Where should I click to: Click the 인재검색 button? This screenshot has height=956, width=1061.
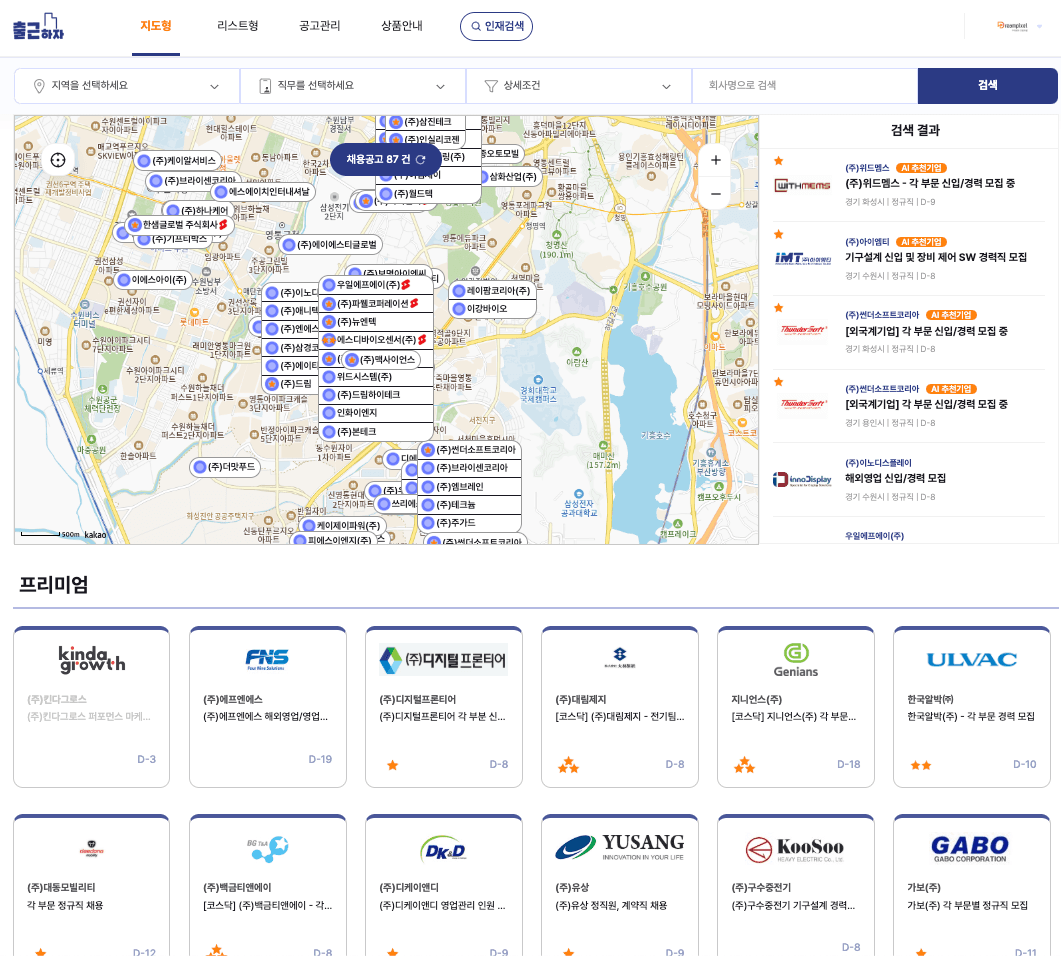(497, 26)
